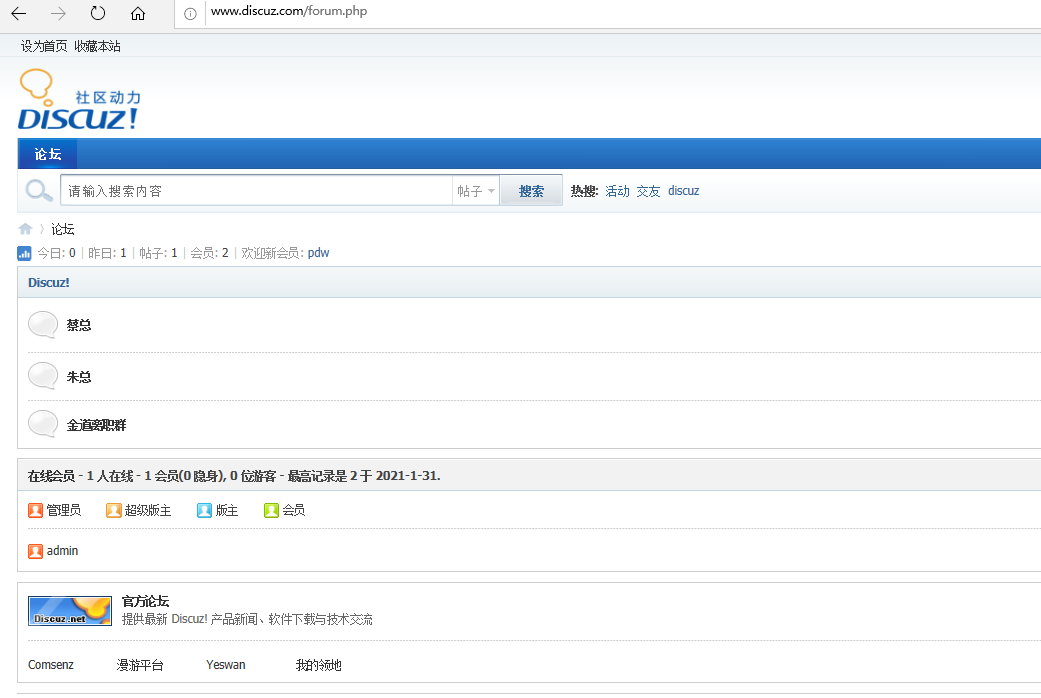Go back with the browser back arrow
1041x698 pixels.
point(19,13)
